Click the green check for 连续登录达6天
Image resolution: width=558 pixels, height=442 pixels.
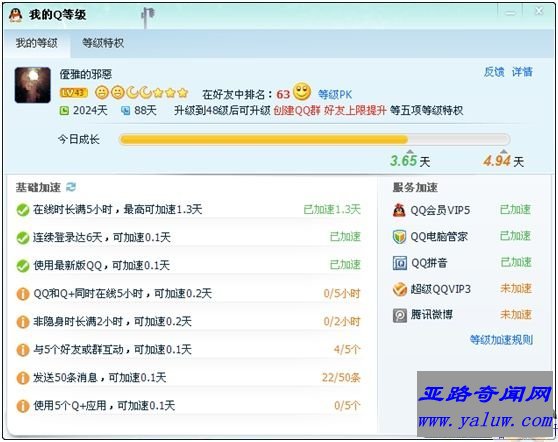click(23, 238)
